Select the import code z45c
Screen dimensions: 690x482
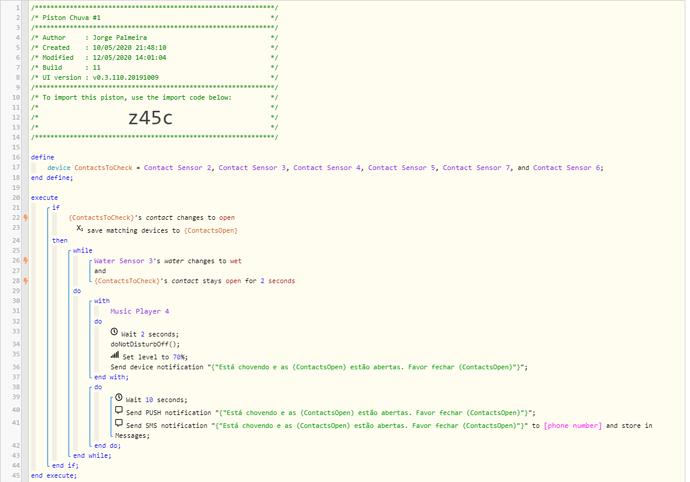pos(150,118)
